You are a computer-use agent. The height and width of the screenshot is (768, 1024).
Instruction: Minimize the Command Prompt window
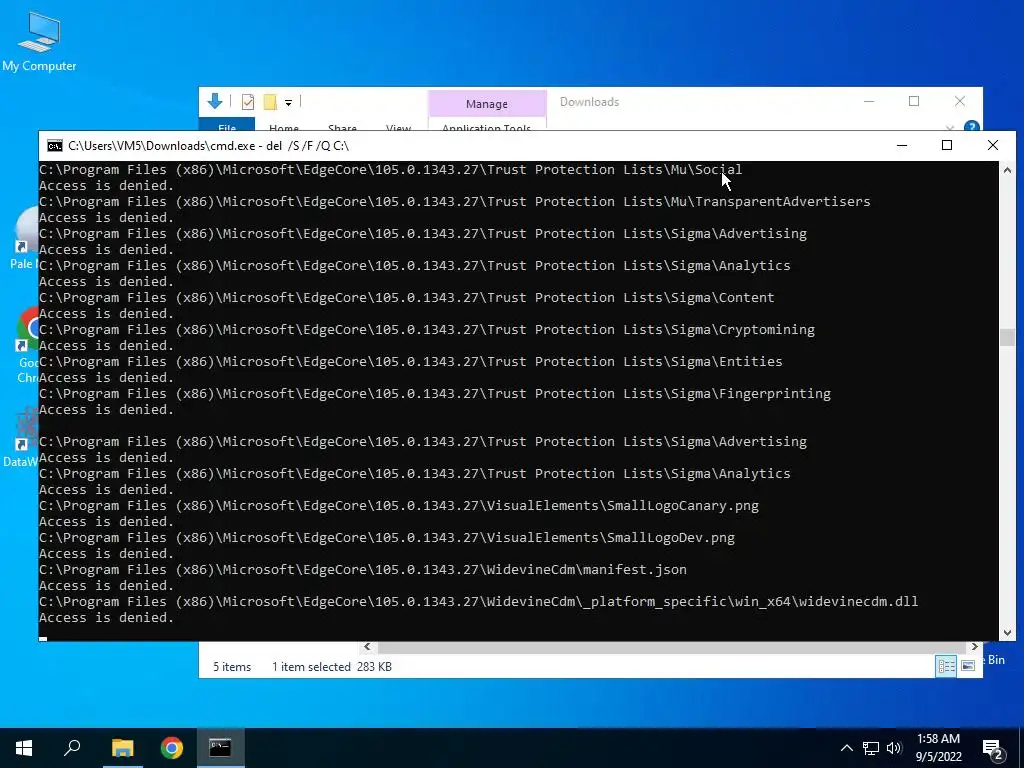coord(902,145)
